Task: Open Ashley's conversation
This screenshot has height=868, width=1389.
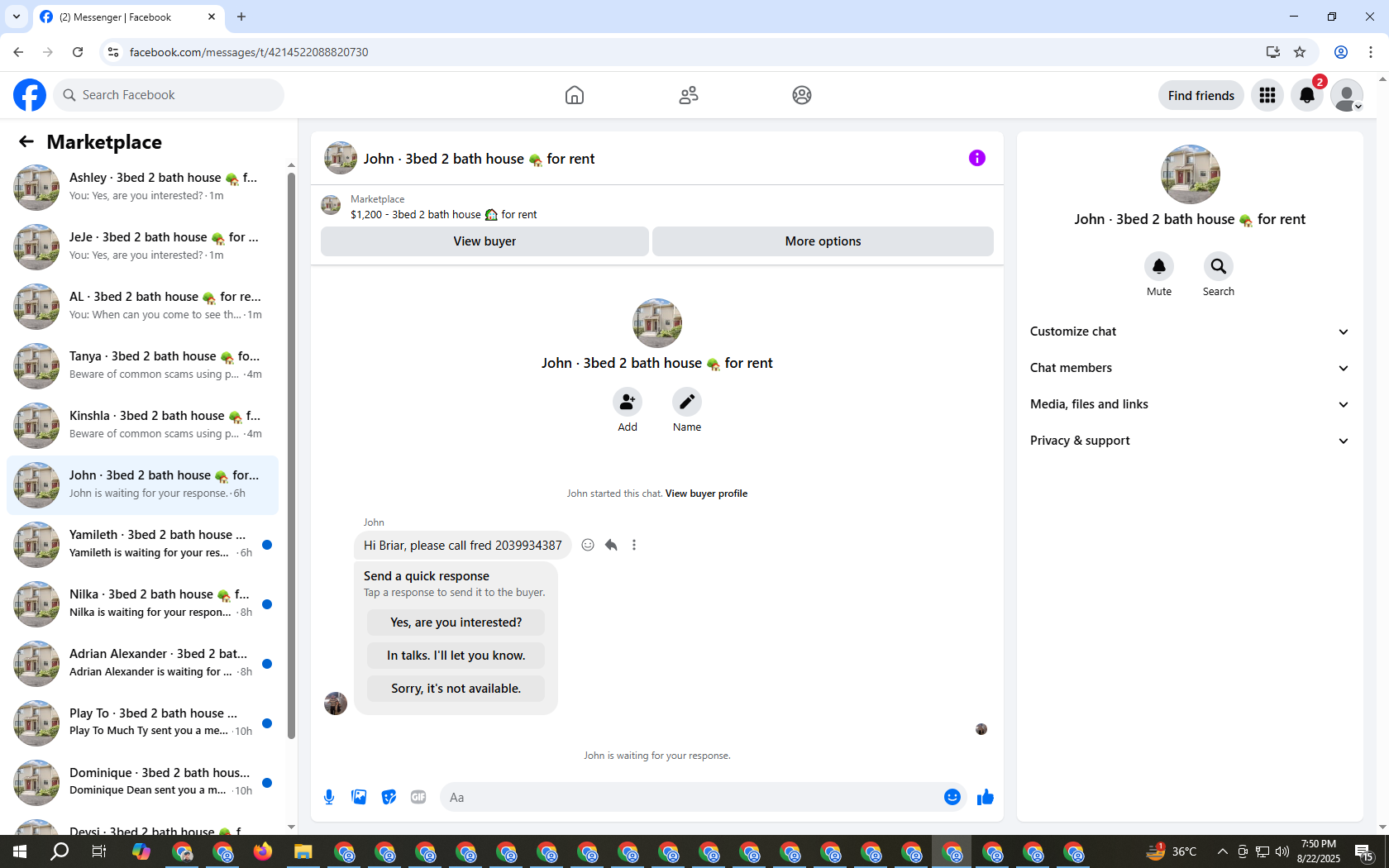Action: tap(142, 188)
